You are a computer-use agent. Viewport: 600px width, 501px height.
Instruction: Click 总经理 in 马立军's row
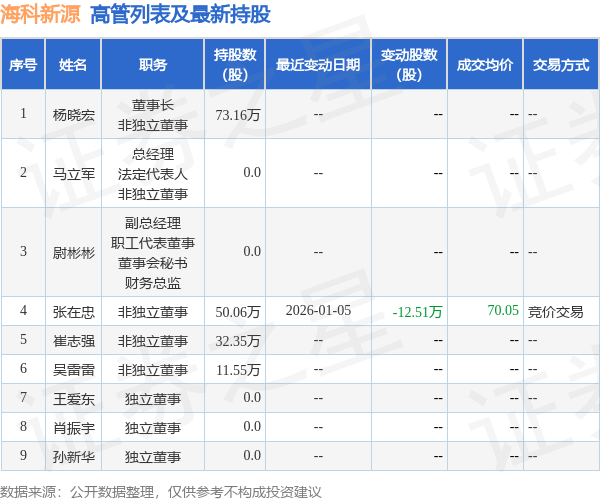click(x=153, y=154)
